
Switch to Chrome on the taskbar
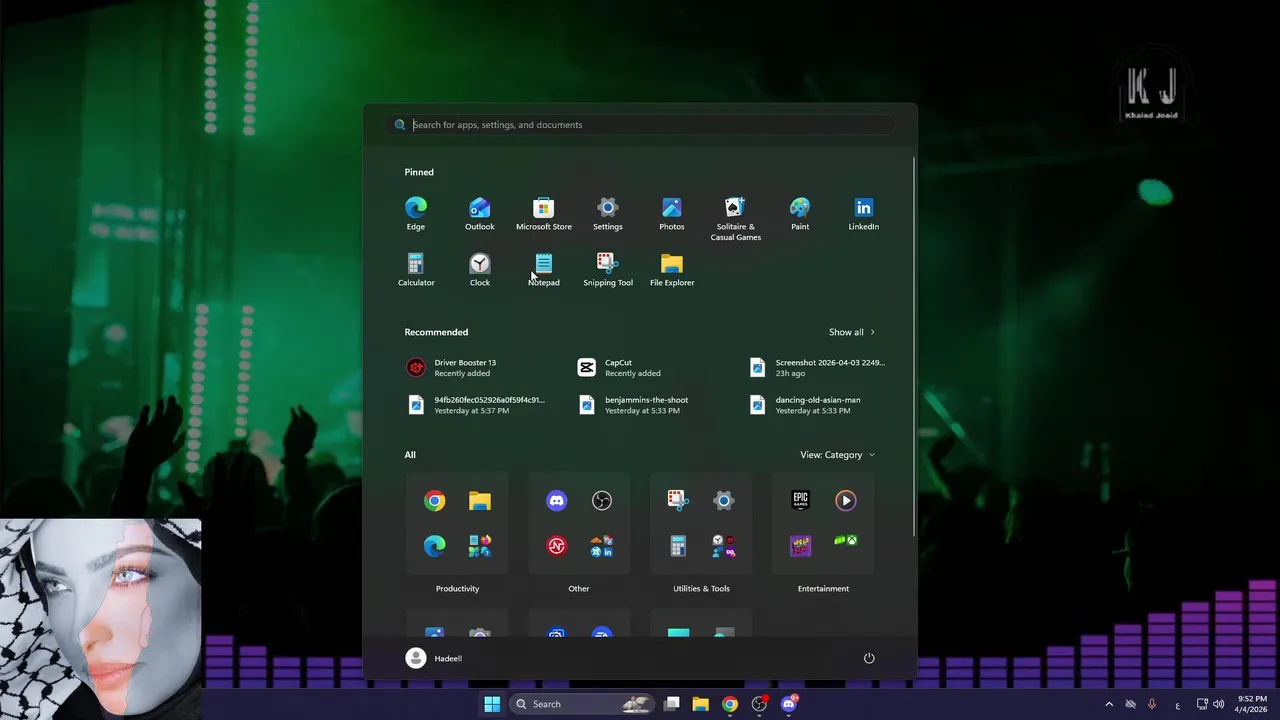[x=730, y=704]
